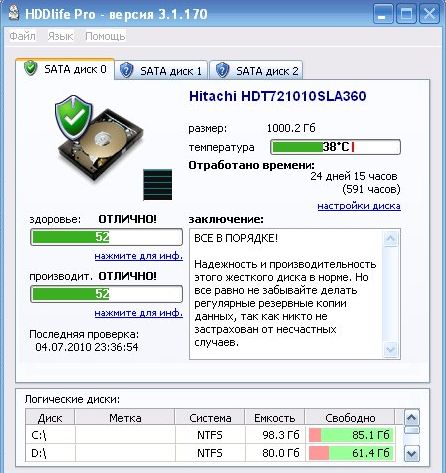
Task: Click the Свободно column header
Action: (350, 418)
